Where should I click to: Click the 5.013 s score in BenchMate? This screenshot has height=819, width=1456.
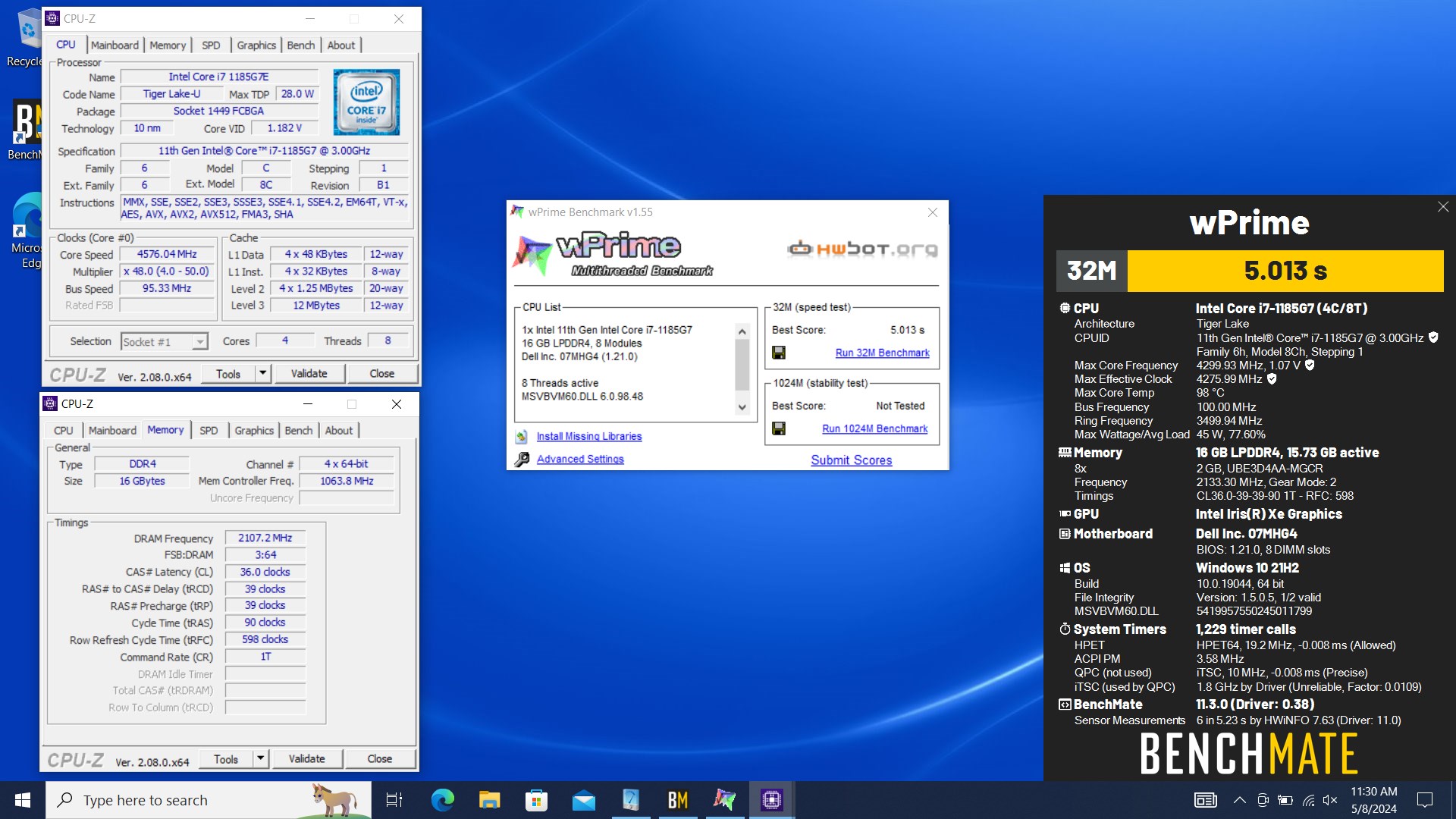1285,271
